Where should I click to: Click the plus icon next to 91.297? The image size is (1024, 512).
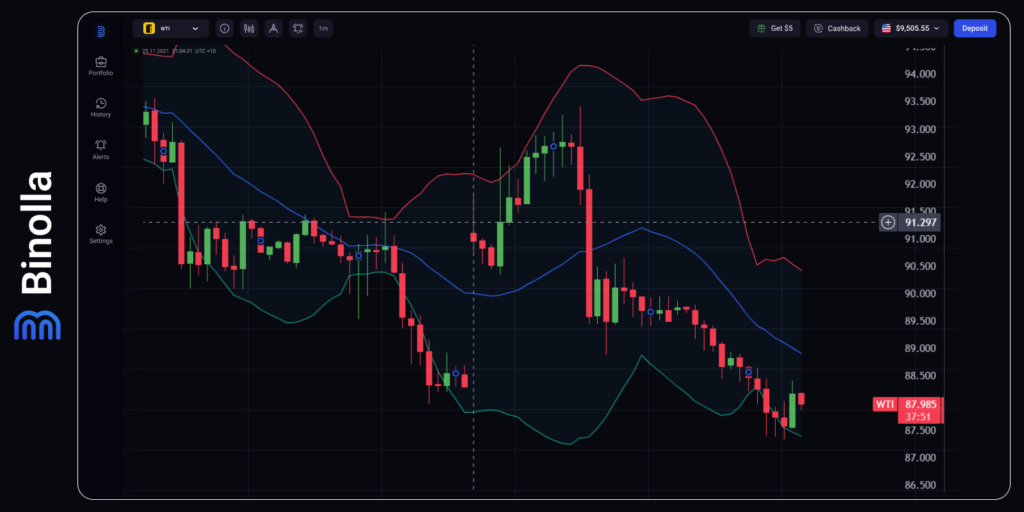[888, 223]
